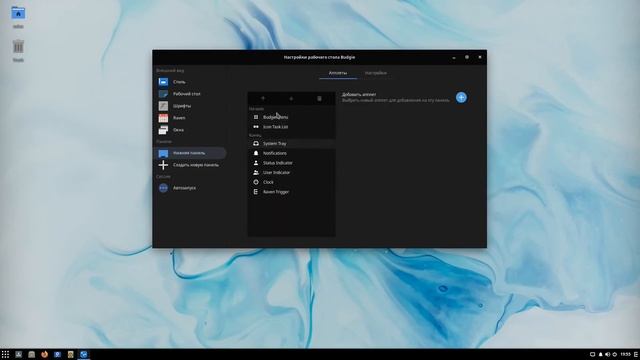Select the Status Indicator applet
This screenshot has width=640, height=360.
[x=291, y=163]
